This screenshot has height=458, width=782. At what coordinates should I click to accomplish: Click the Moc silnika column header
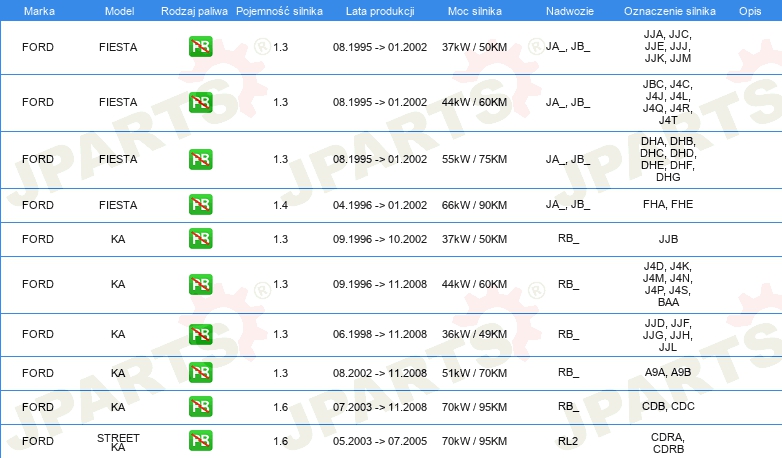click(x=474, y=11)
